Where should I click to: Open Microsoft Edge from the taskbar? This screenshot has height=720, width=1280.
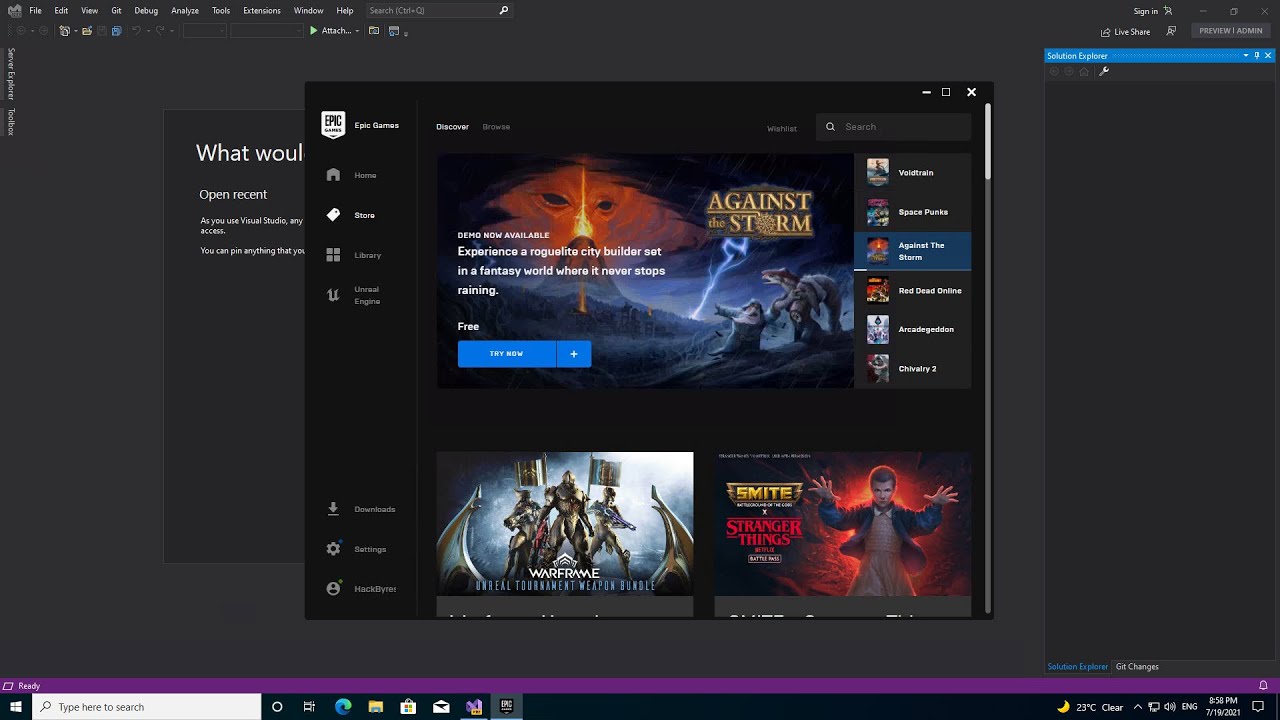click(x=343, y=707)
